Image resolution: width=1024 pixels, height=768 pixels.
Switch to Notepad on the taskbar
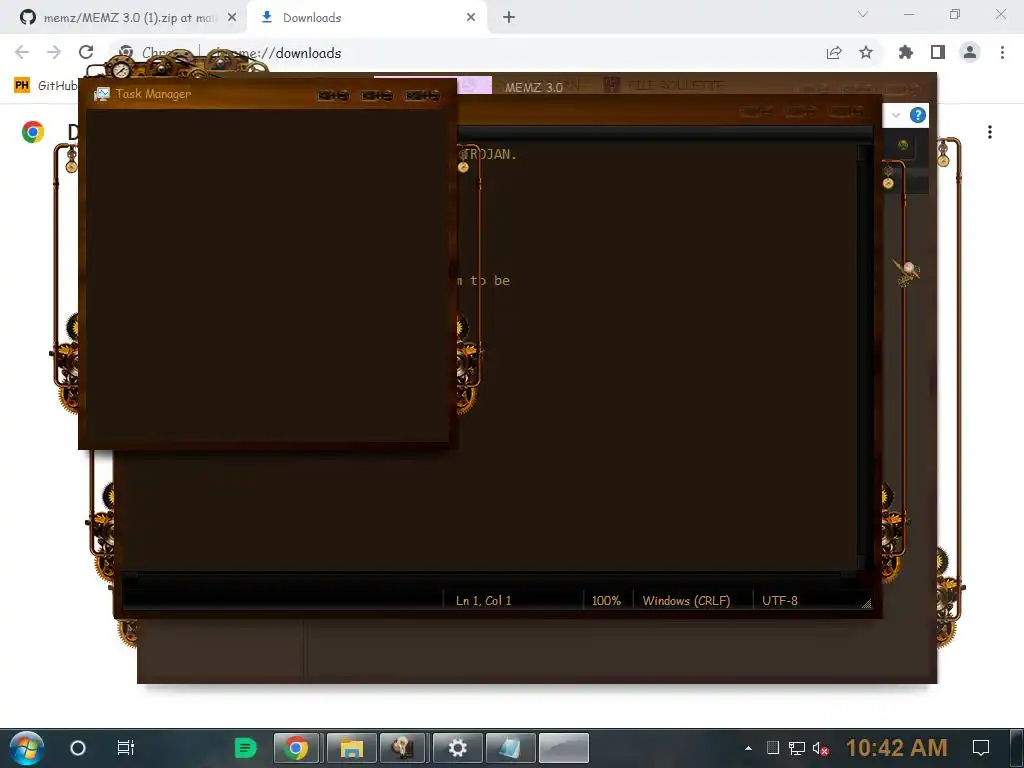coord(511,748)
